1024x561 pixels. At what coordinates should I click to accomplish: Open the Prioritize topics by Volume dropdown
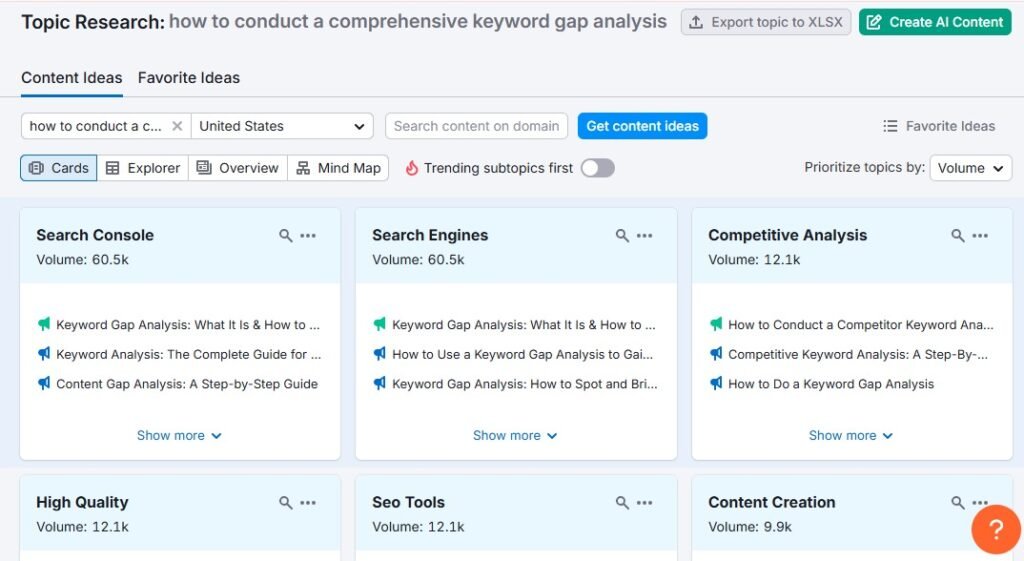(x=970, y=168)
